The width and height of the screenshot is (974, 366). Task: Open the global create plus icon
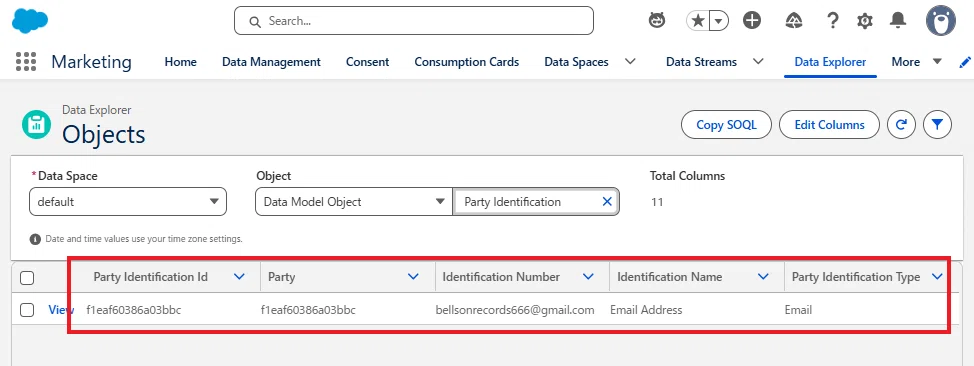click(752, 21)
